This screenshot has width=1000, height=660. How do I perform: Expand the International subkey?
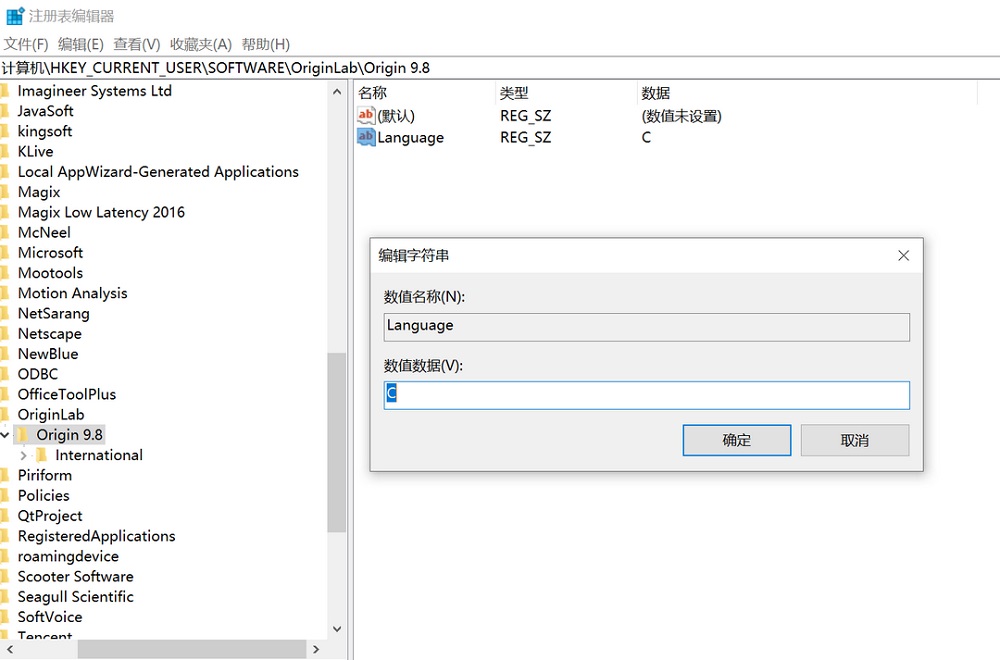[23, 455]
